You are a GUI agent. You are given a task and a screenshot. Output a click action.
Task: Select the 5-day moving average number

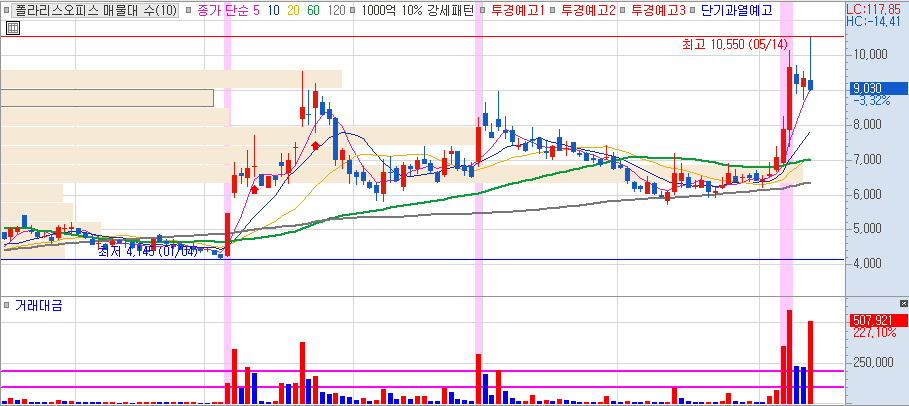(x=256, y=10)
